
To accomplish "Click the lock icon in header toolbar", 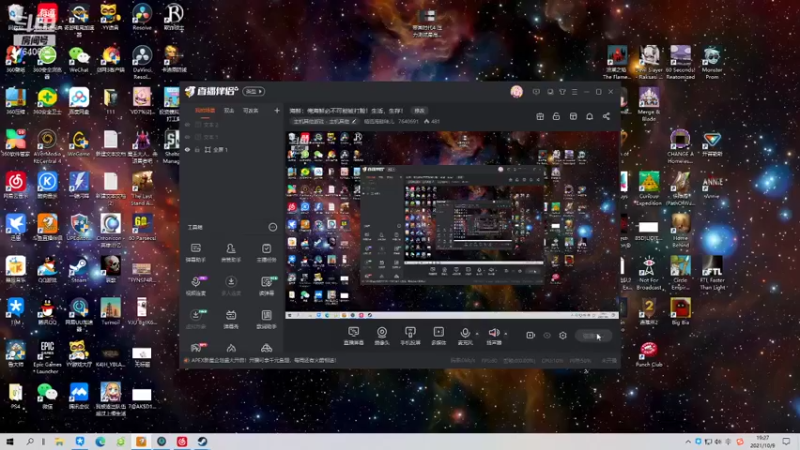I will (x=556, y=117).
